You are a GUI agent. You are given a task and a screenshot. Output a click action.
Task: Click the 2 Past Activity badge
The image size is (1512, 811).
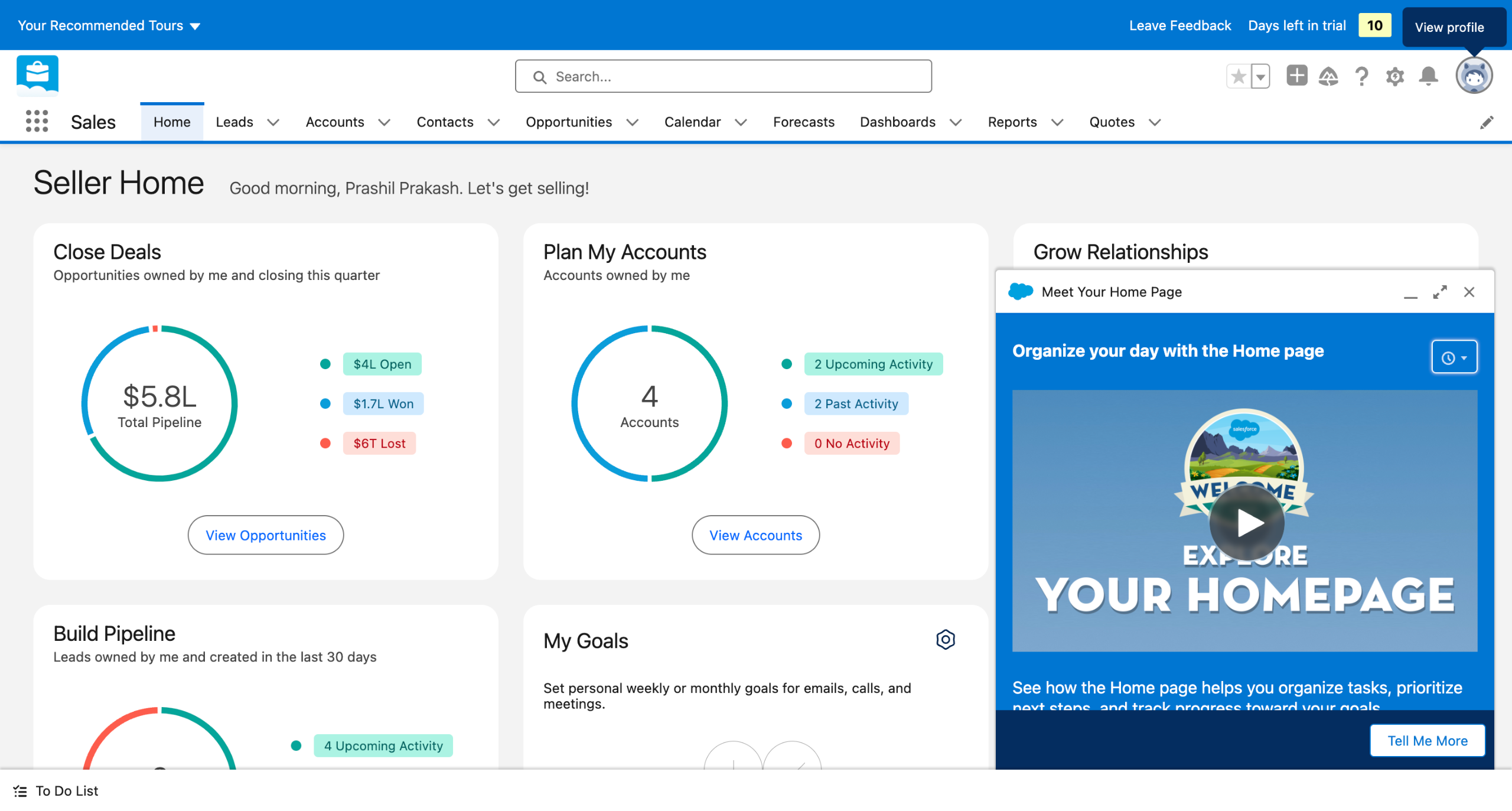tap(856, 403)
